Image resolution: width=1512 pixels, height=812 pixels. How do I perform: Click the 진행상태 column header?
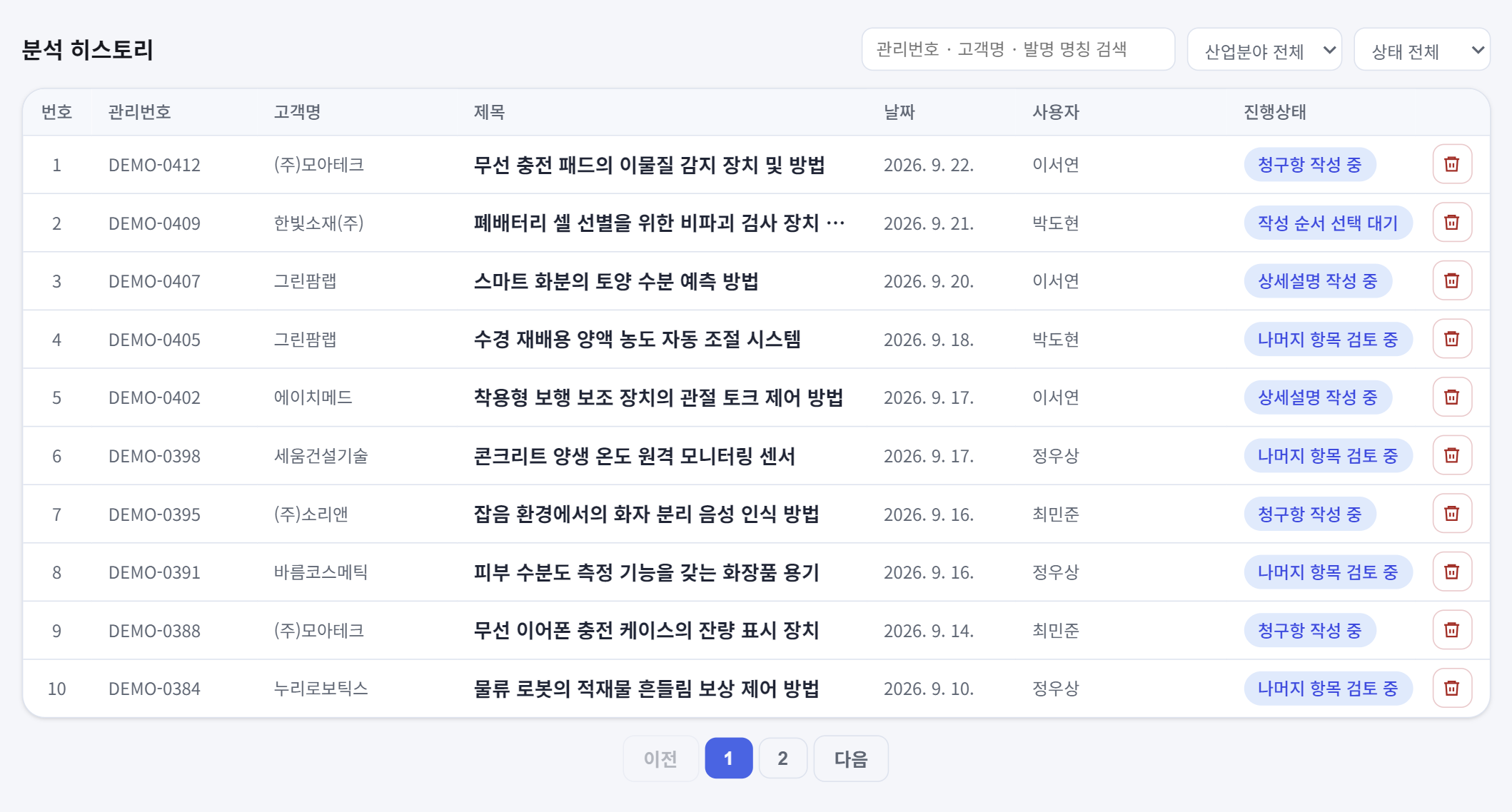point(1274,112)
